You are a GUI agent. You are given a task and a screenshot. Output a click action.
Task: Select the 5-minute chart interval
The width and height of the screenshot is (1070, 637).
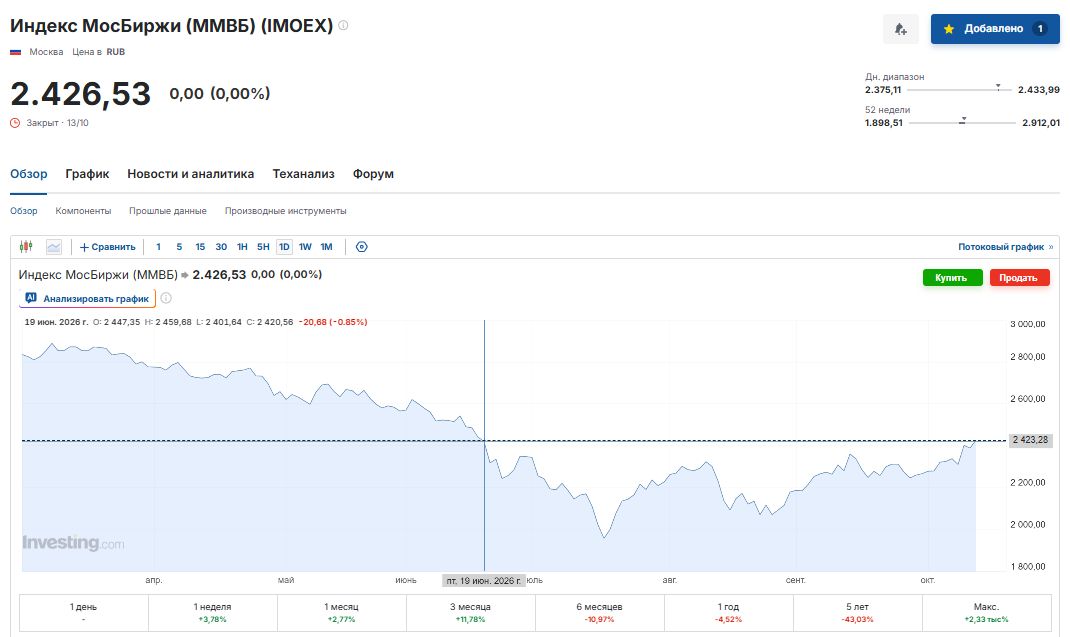coord(179,246)
